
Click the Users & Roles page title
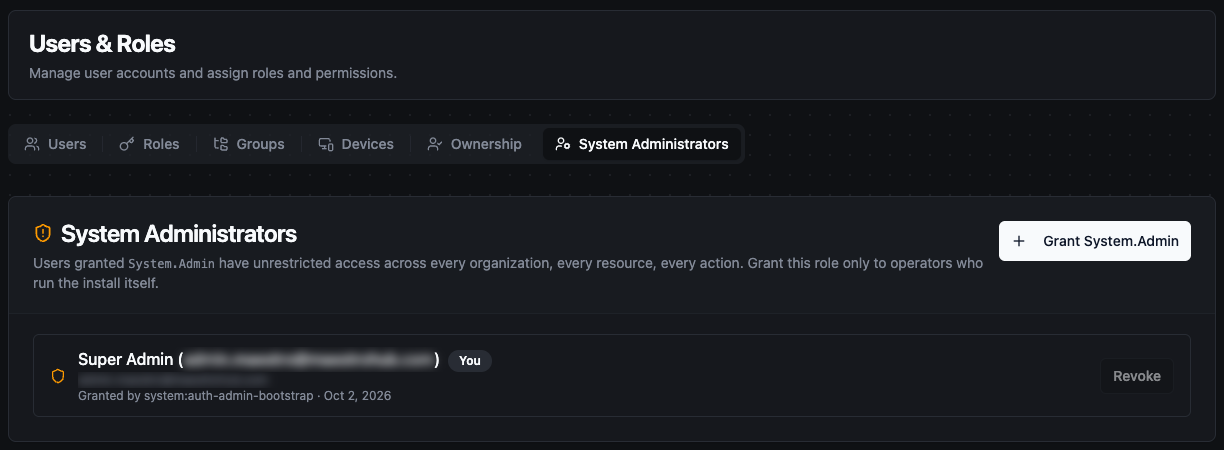102,44
